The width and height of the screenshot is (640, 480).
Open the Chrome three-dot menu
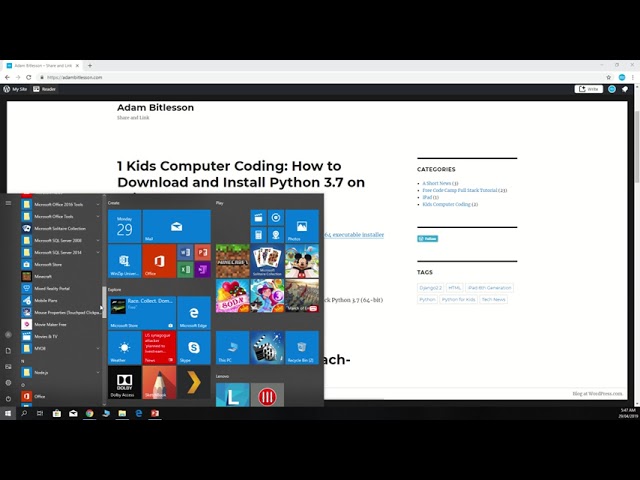pyautogui.click(x=633, y=77)
